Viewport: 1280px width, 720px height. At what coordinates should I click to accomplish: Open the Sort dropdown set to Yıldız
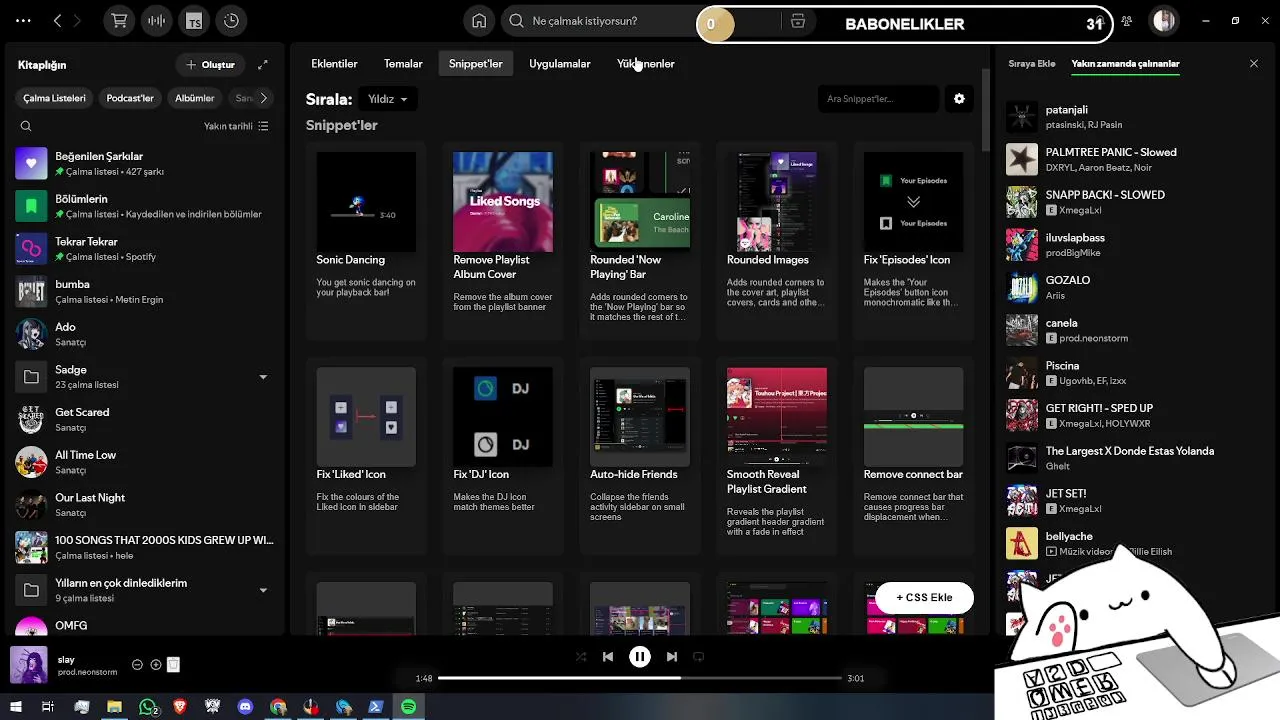pos(388,99)
